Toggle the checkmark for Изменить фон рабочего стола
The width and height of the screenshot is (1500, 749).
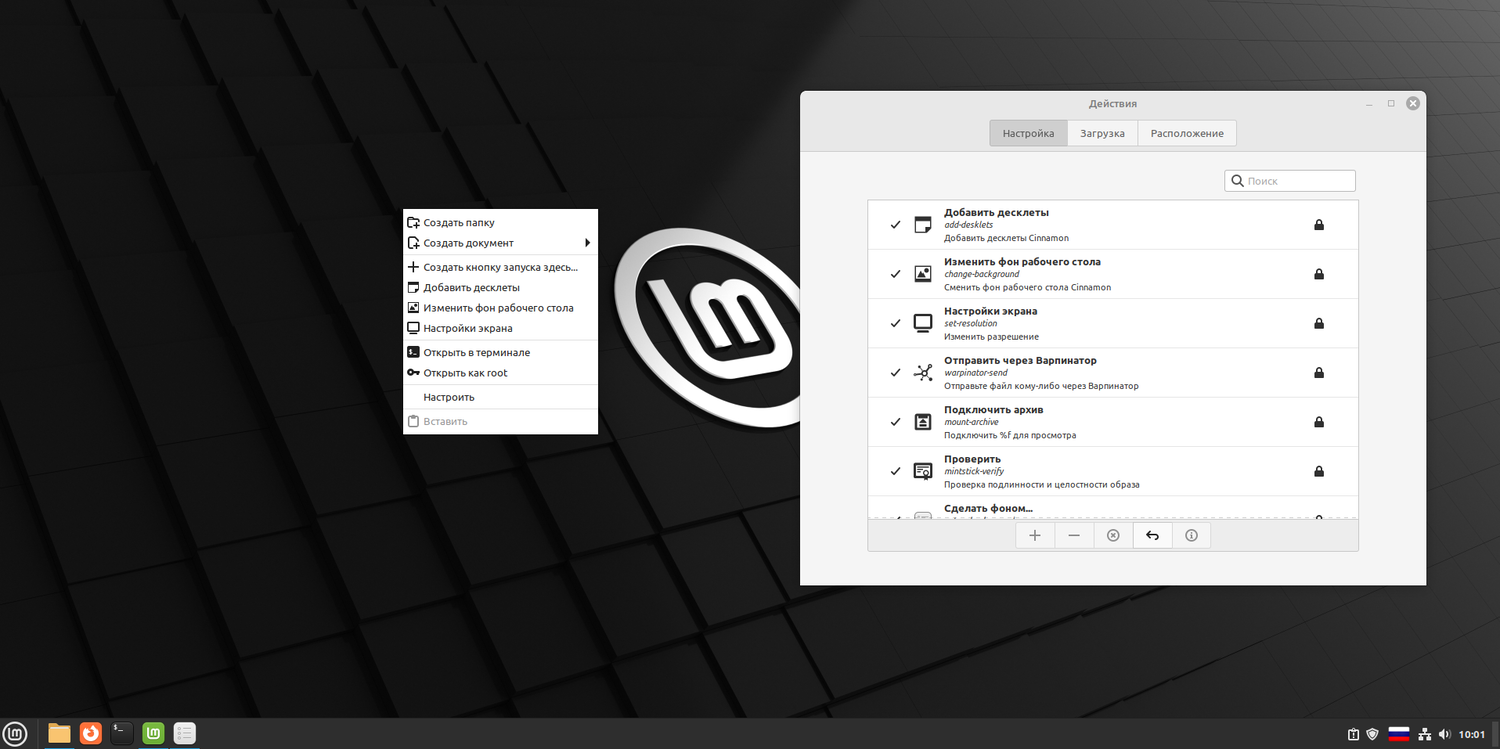(895, 274)
